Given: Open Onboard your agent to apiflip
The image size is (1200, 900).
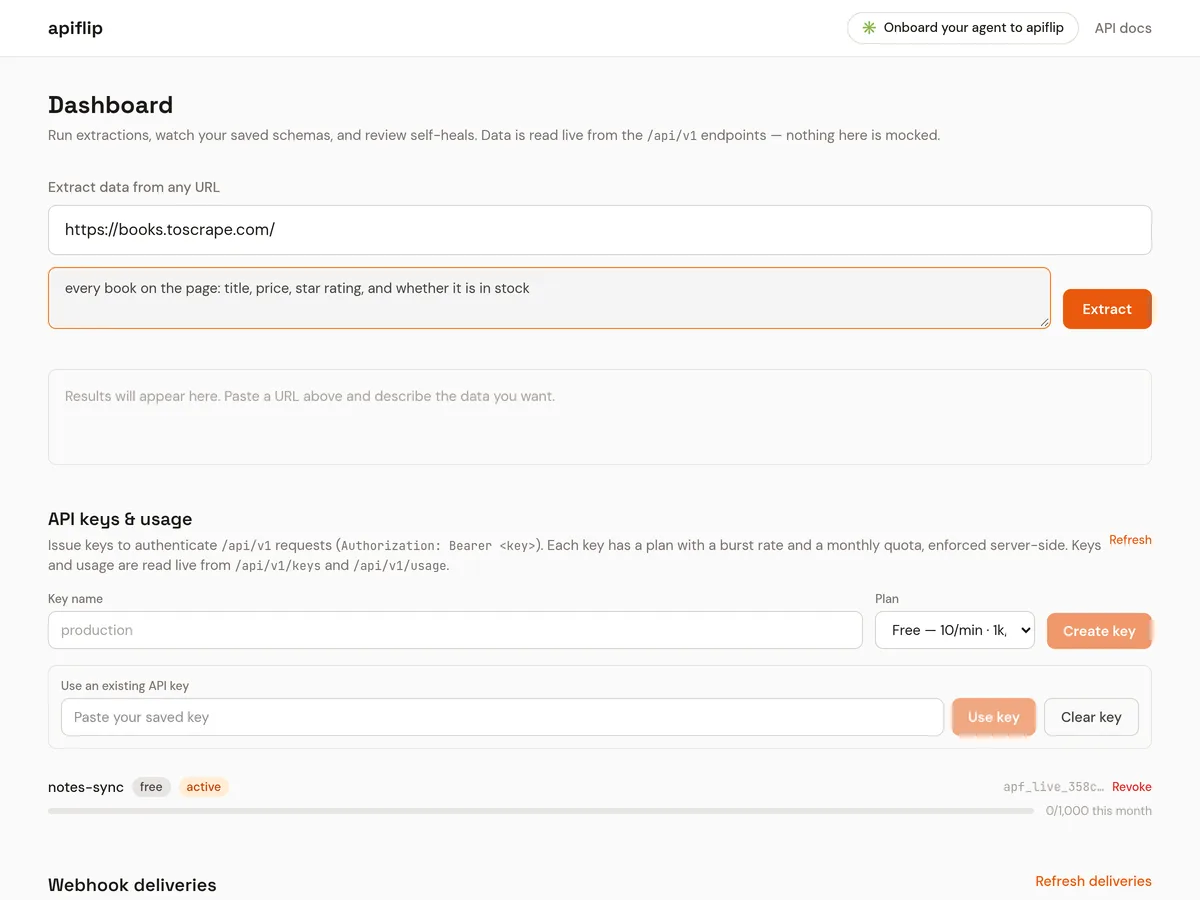Looking at the screenshot, I should pyautogui.click(x=963, y=28).
